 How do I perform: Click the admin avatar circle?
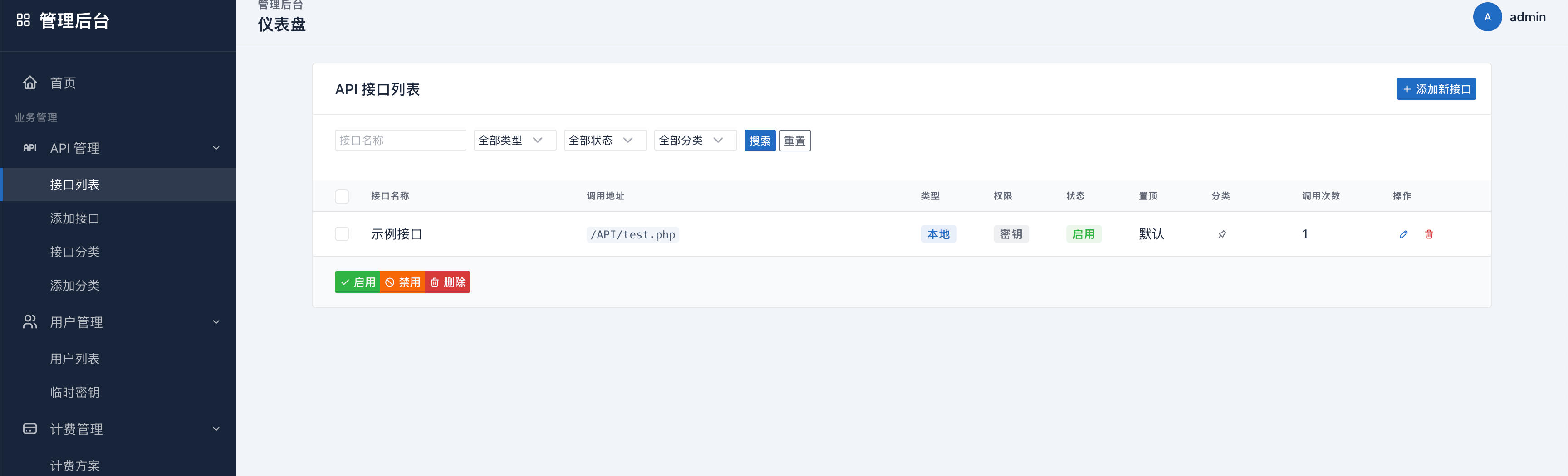click(x=1487, y=17)
